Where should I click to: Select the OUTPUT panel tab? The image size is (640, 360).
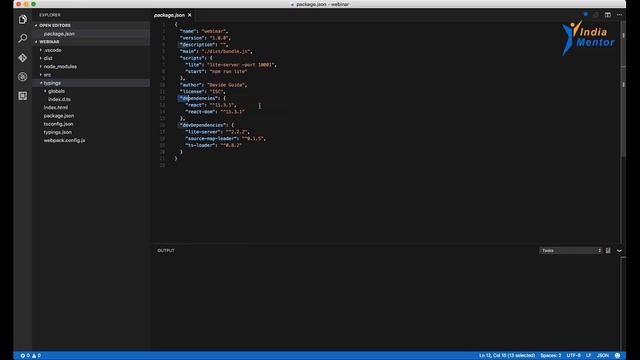(166, 251)
